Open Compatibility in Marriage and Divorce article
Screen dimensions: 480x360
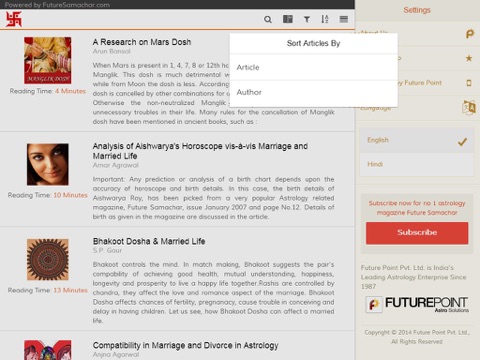[185, 345]
